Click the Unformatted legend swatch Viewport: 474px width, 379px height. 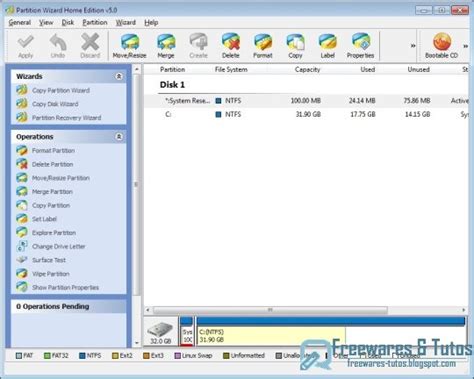(226, 356)
